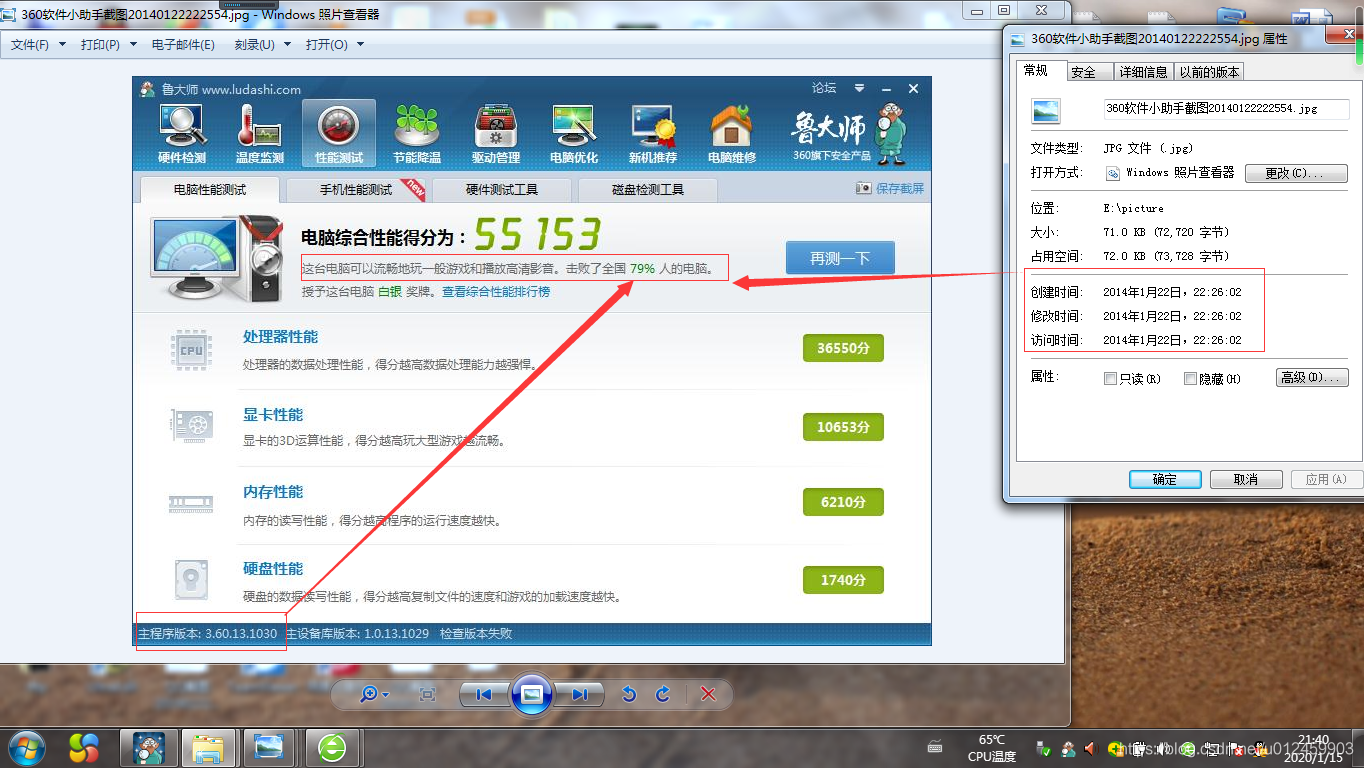
Task: Go to next photo in viewer
Action: (x=579, y=694)
